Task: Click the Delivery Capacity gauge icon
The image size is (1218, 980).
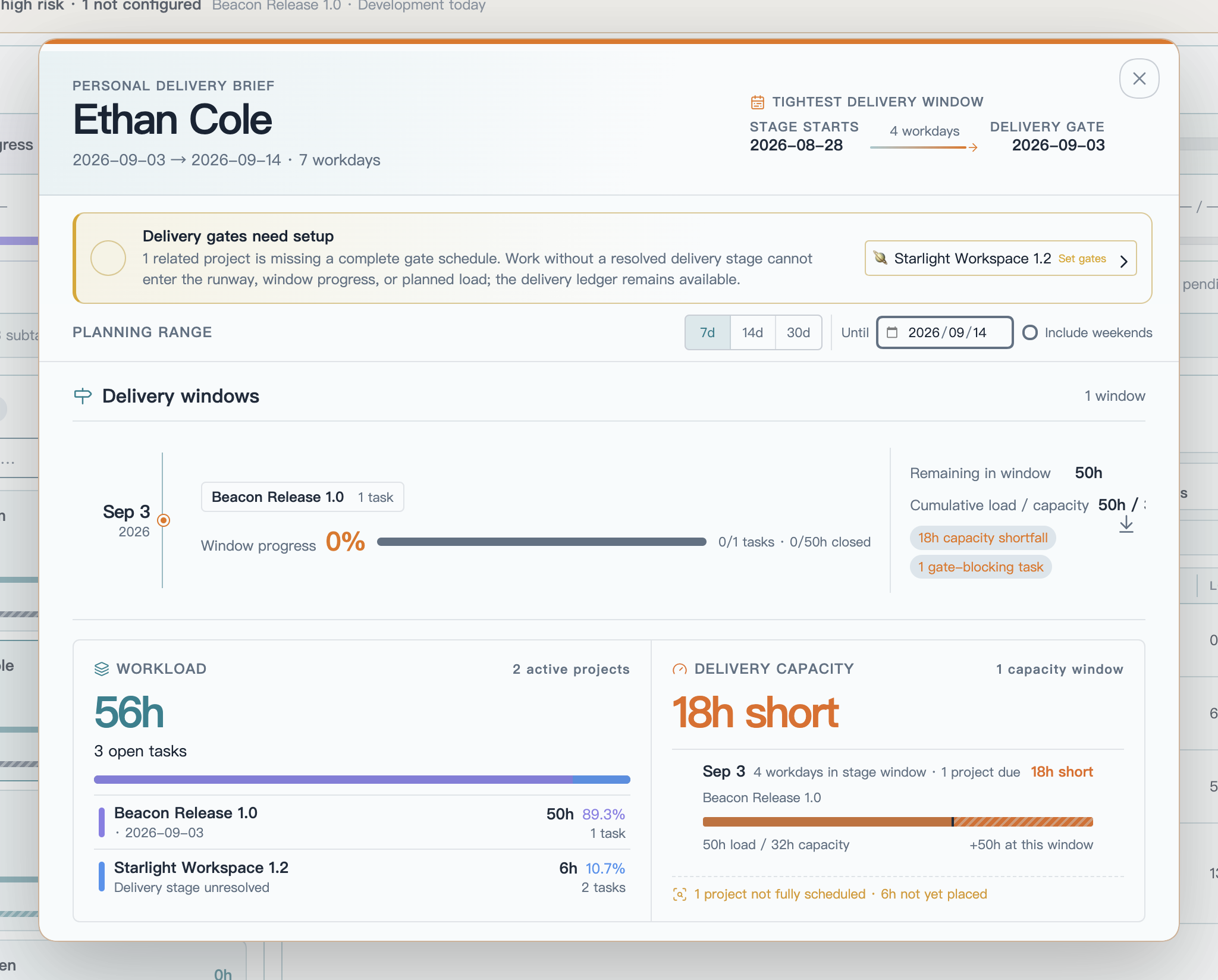Action: pyautogui.click(x=680, y=669)
